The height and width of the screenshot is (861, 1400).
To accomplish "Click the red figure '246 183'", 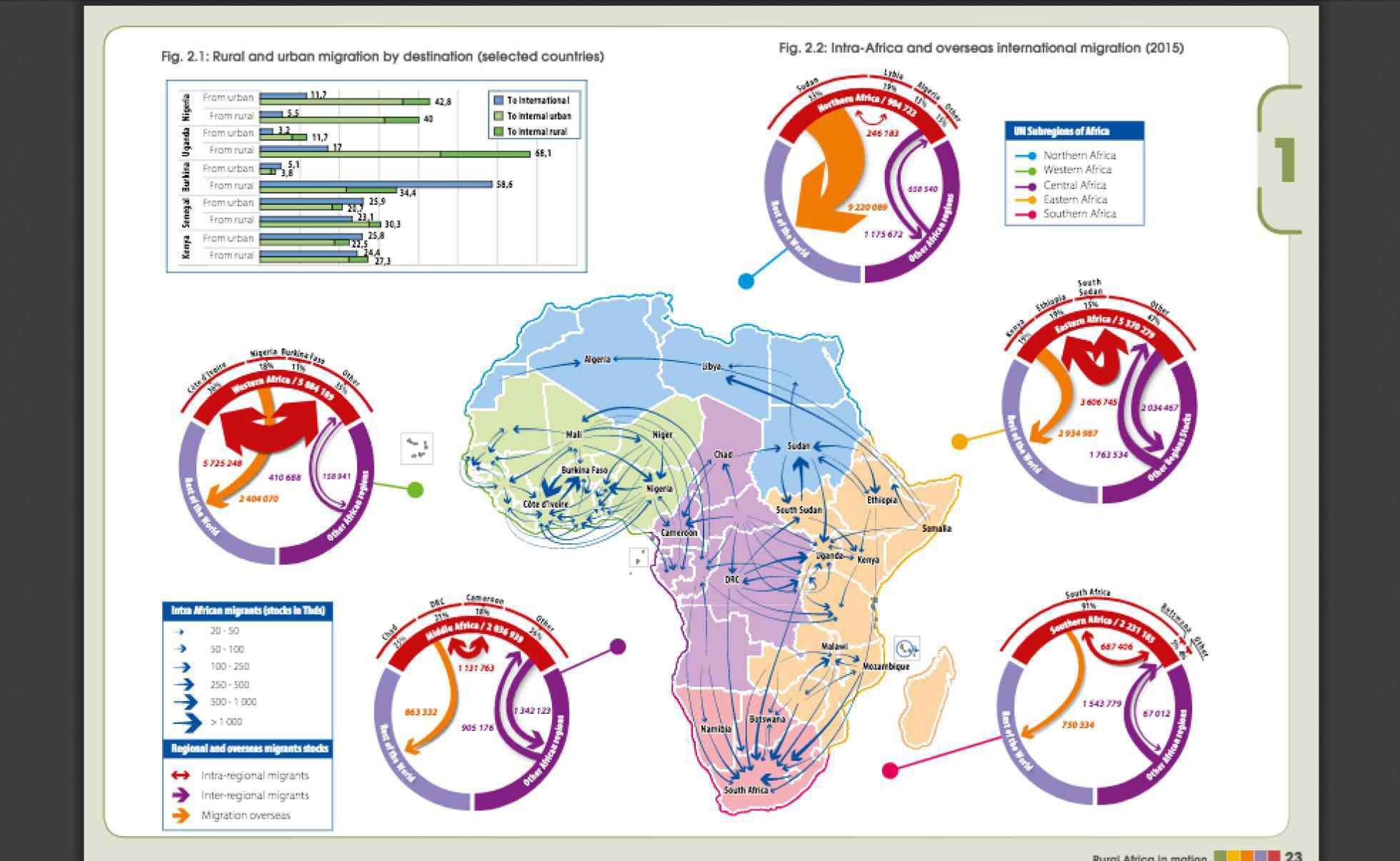I will pos(882,133).
